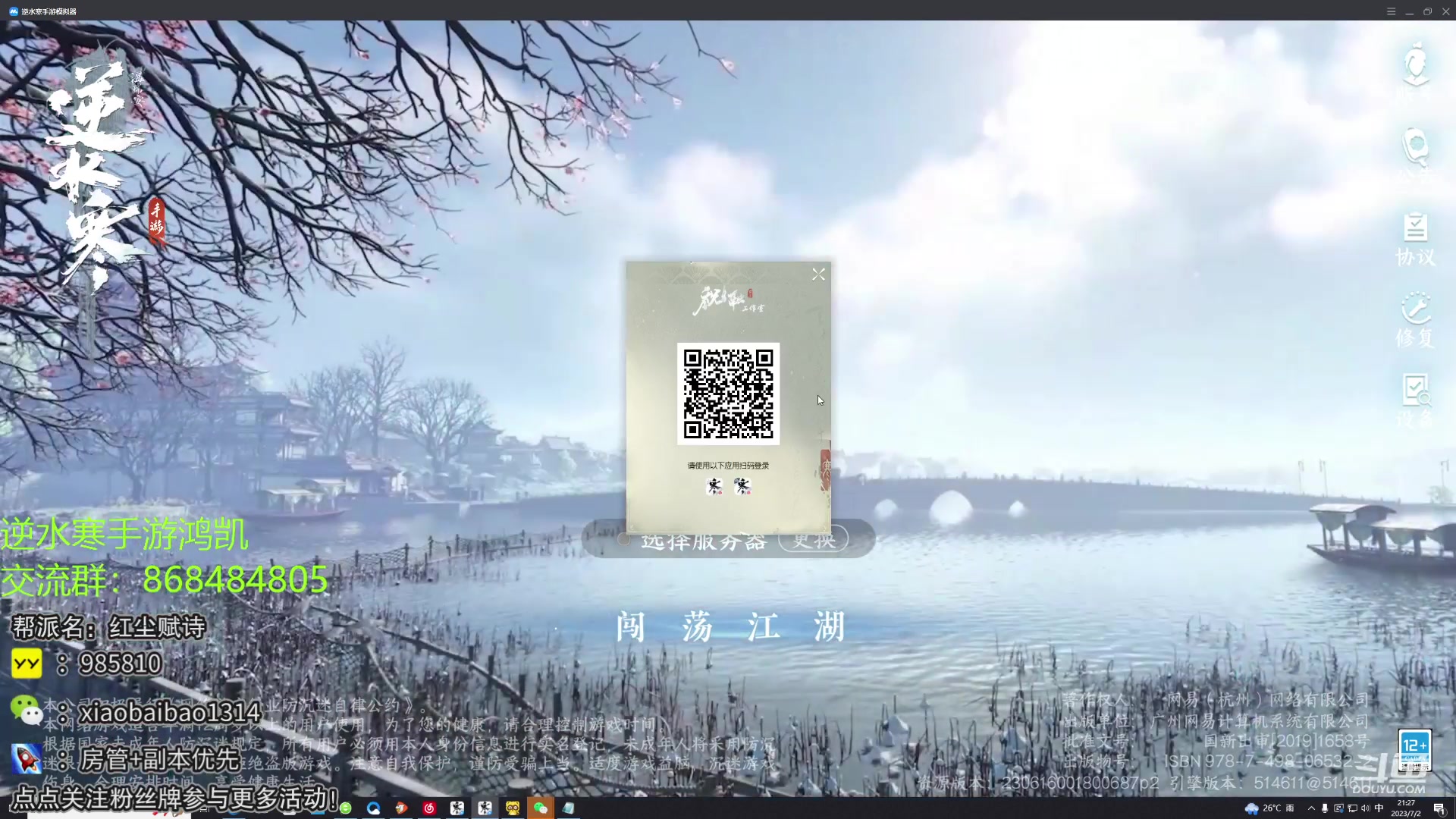
Task: Open the first 逆水寒 game taskbar icon
Action: [x=457, y=808]
